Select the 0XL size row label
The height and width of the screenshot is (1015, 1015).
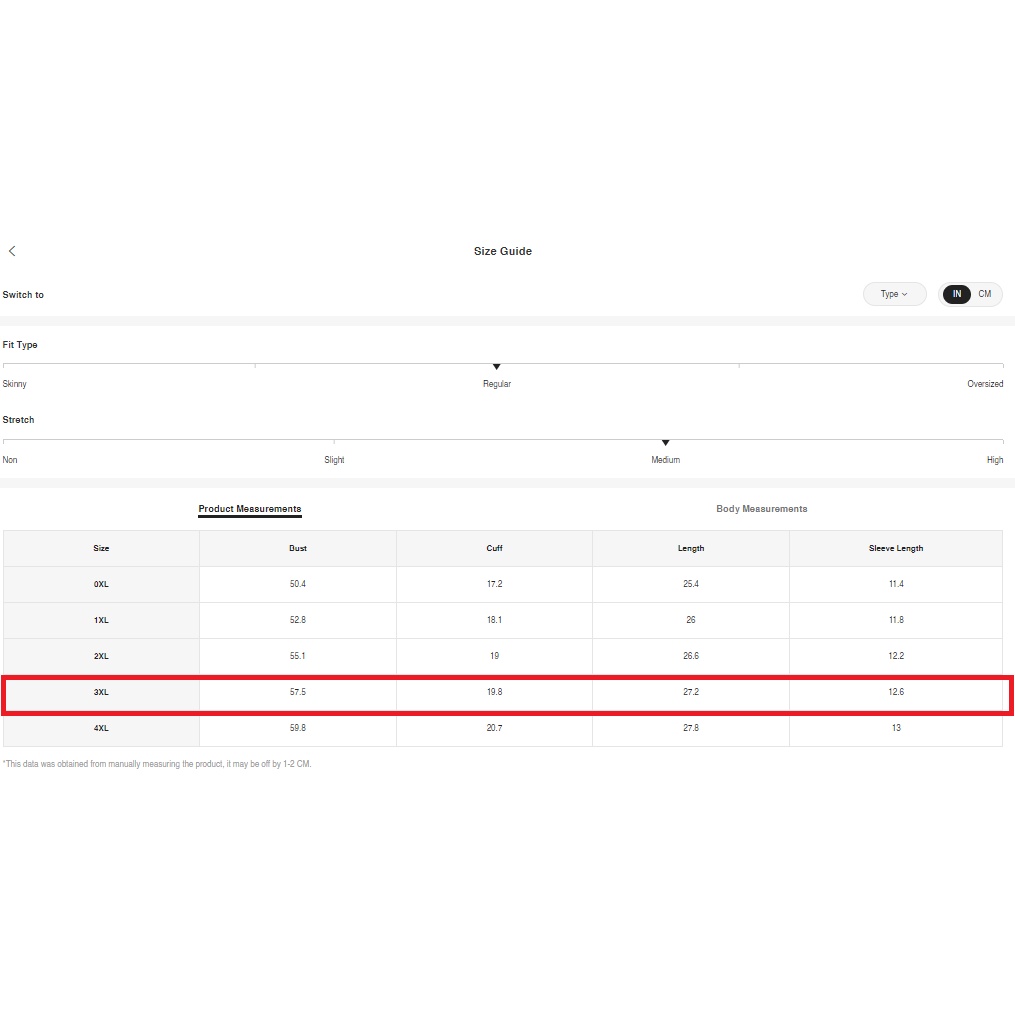coord(101,585)
